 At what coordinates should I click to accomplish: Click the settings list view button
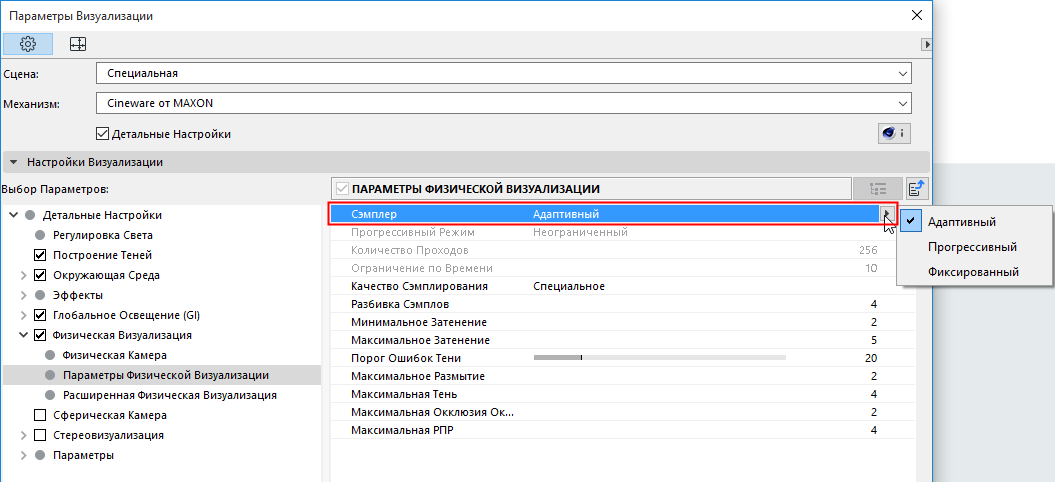pyautogui.click(x=877, y=189)
